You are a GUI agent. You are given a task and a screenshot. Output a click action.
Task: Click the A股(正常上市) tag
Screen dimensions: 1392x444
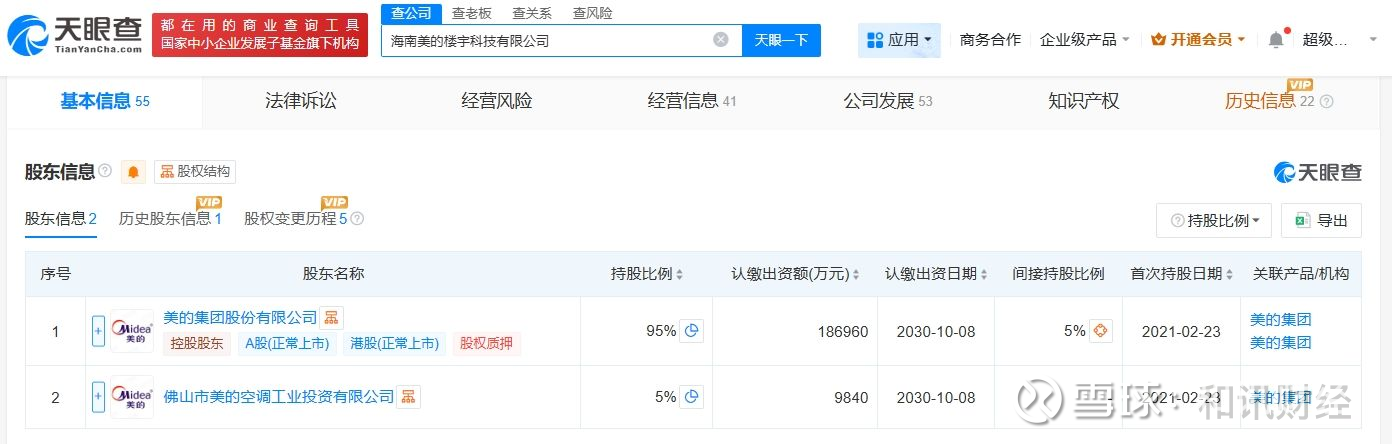coord(287,344)
